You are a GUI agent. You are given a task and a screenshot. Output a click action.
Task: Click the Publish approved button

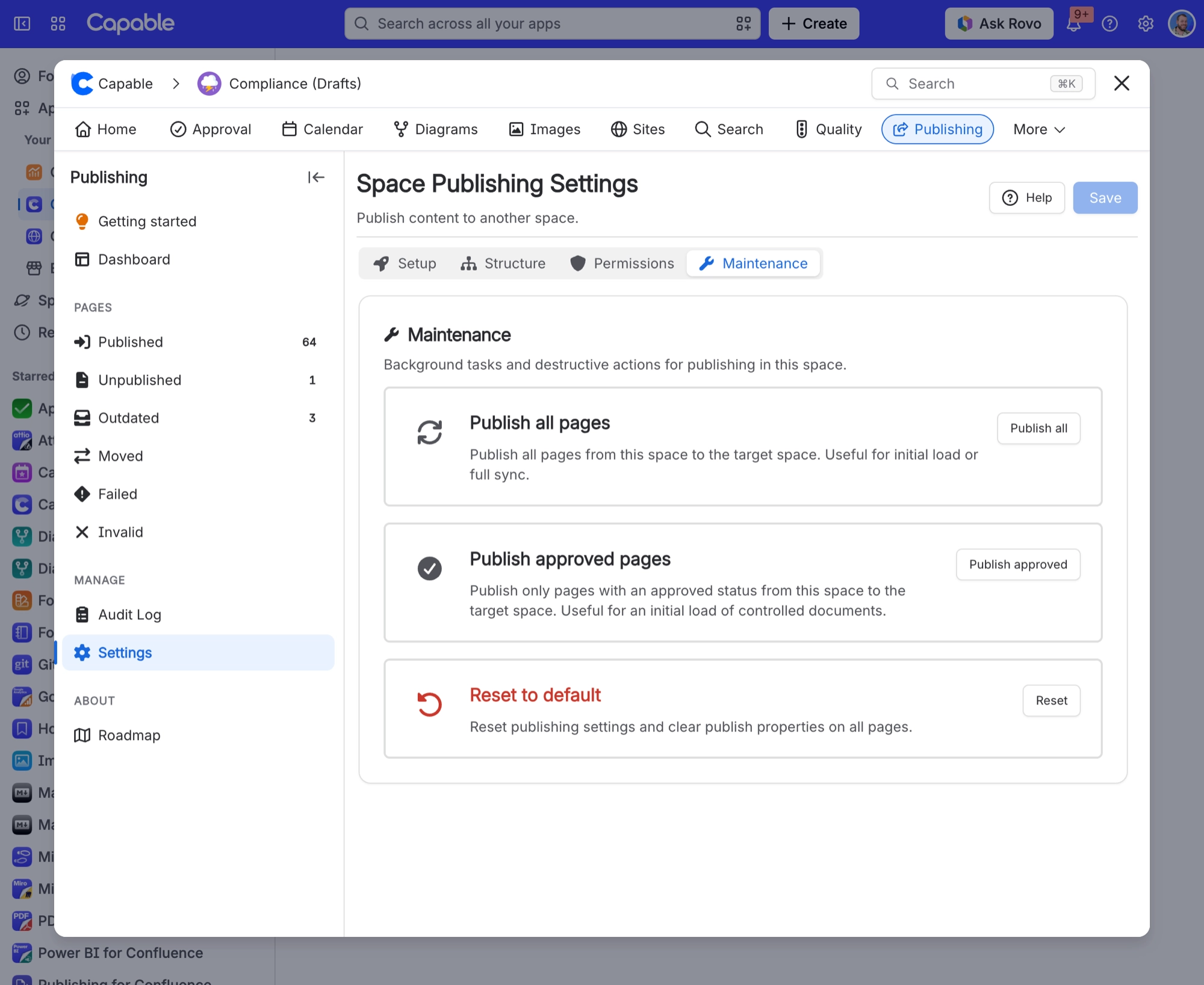tap(1018, 564)
